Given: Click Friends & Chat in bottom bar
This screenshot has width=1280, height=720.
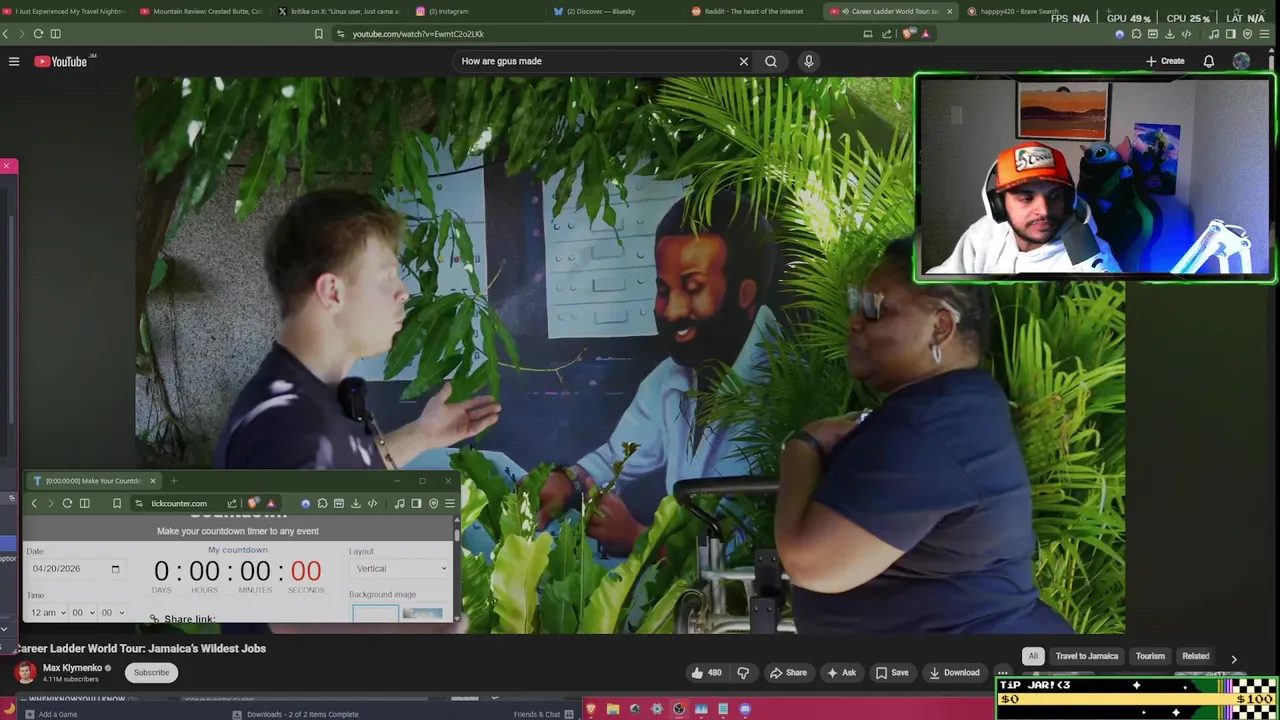Looking at the screenshot, I should click(x=543, y=714).
